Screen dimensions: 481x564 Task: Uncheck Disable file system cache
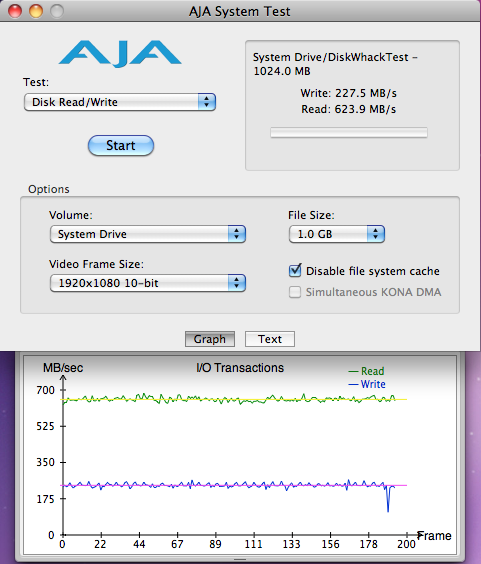295,270
